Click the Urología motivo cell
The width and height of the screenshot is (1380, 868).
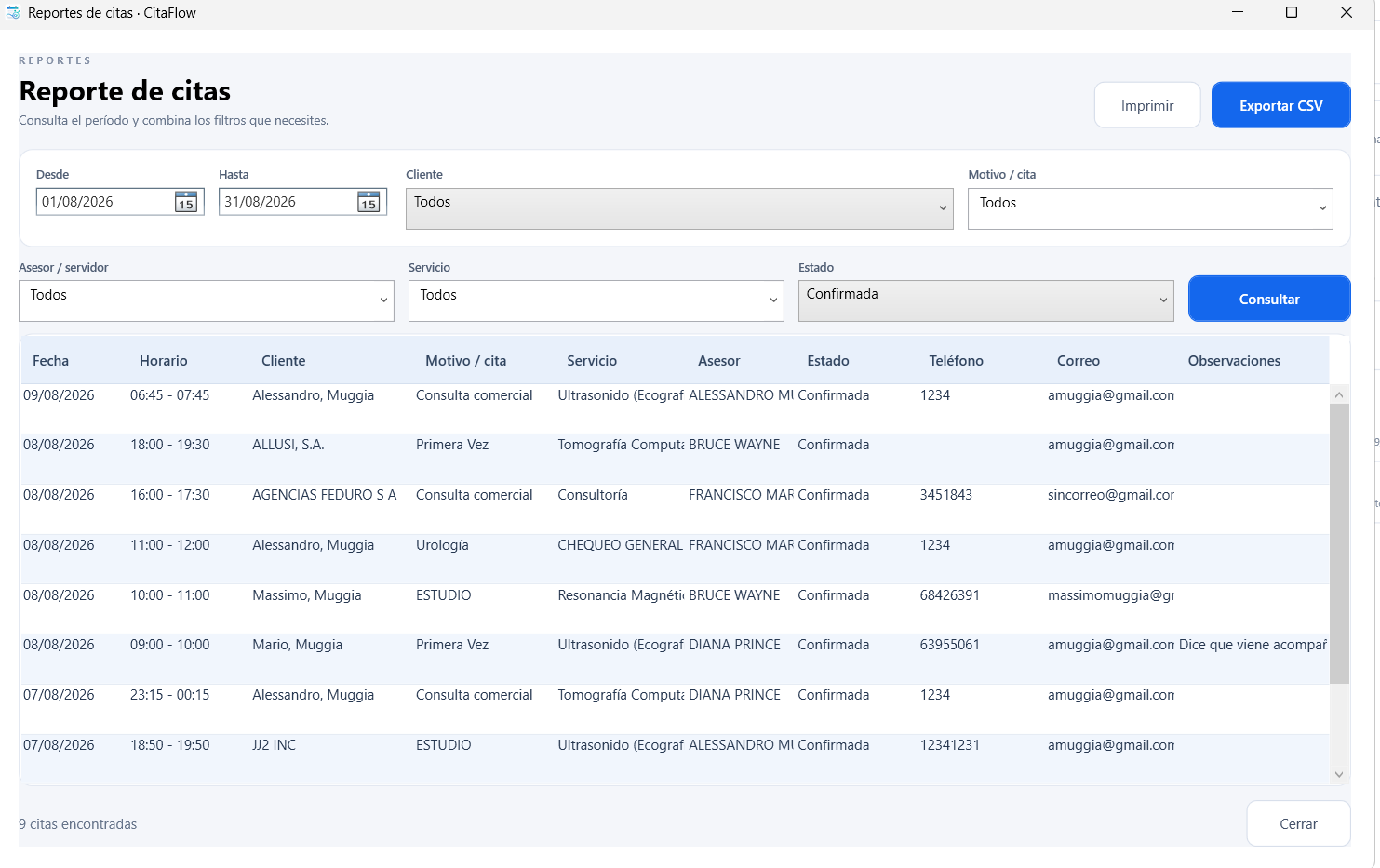tap(442, 545)
